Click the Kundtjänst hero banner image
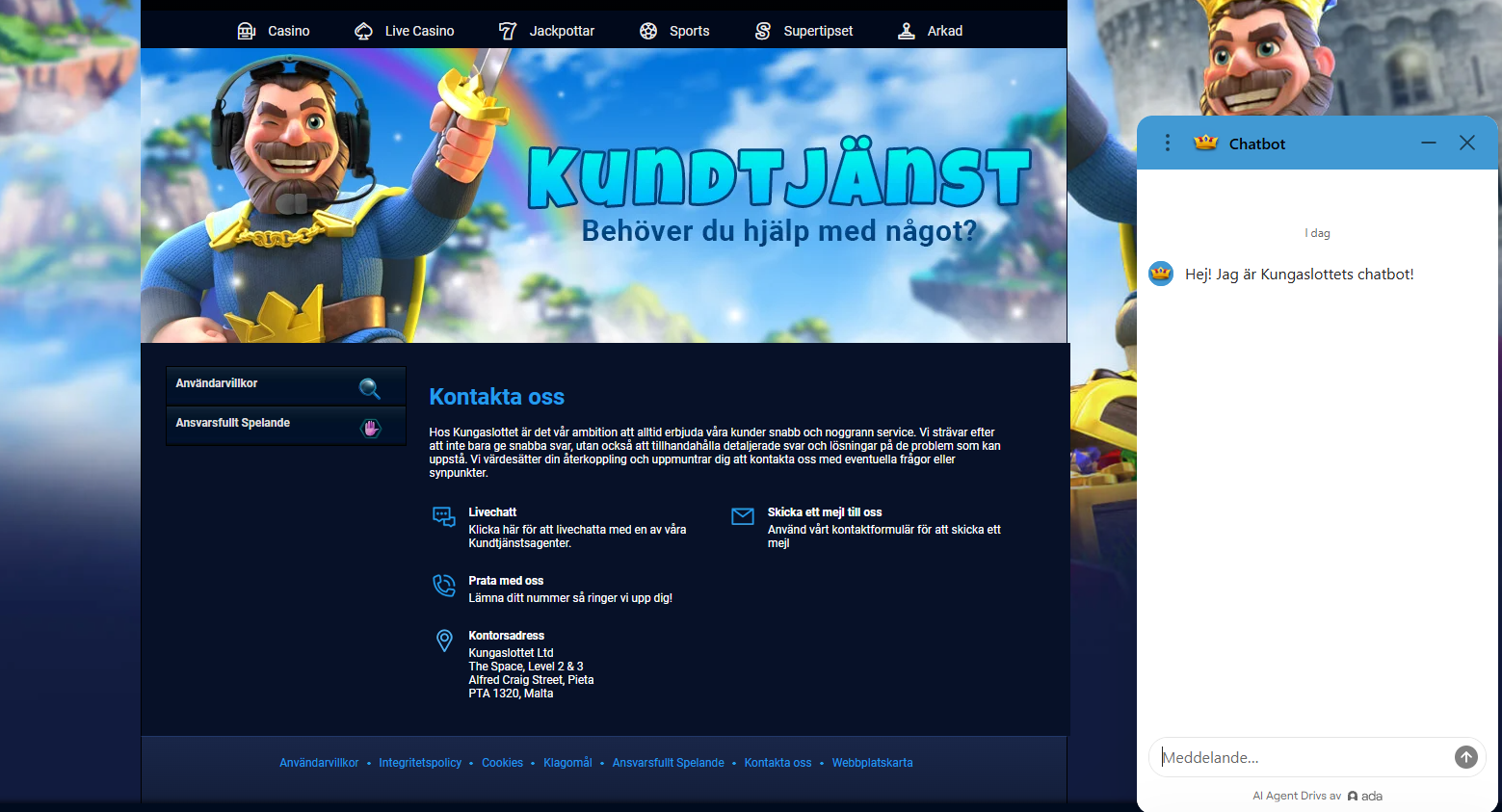 point(604,196)
